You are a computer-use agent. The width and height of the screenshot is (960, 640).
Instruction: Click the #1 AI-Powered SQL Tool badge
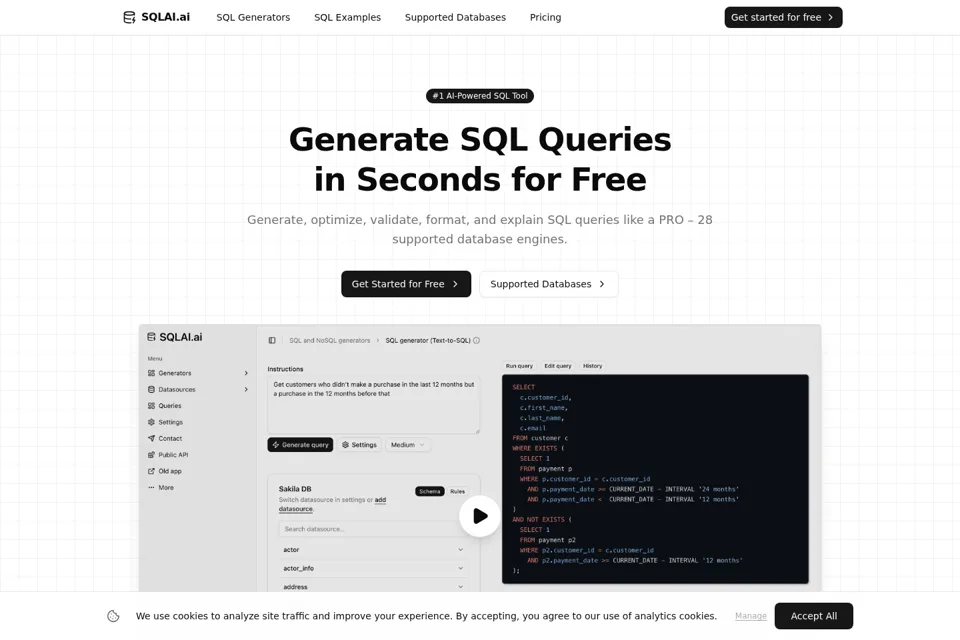480,96
